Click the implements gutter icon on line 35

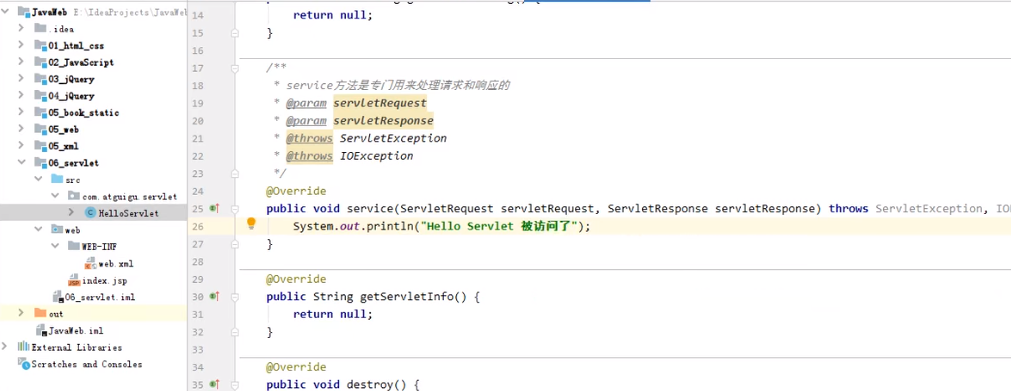click(x=215, y=384)
